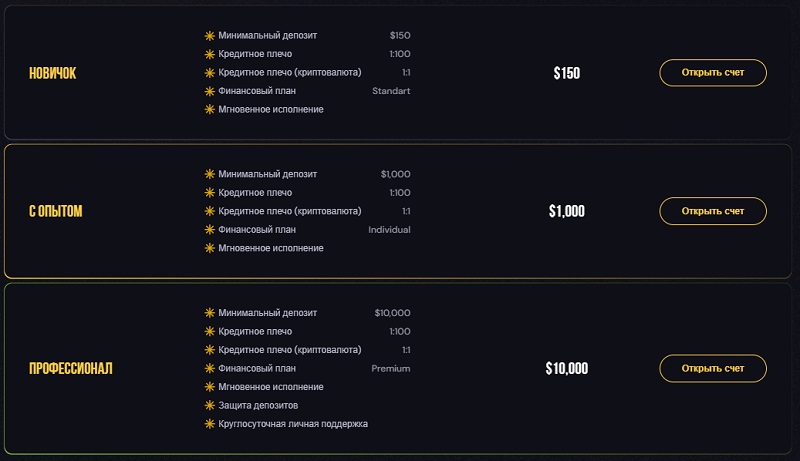Click the $150 price label
Screen dimensions: 800x461
(x=567, y=73)
